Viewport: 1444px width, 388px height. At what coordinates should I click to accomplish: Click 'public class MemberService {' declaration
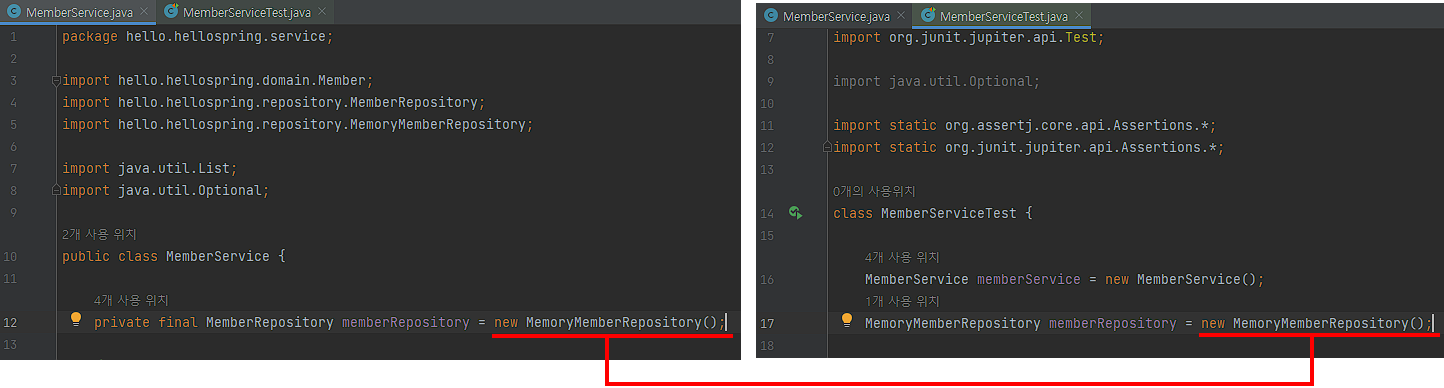173,256
